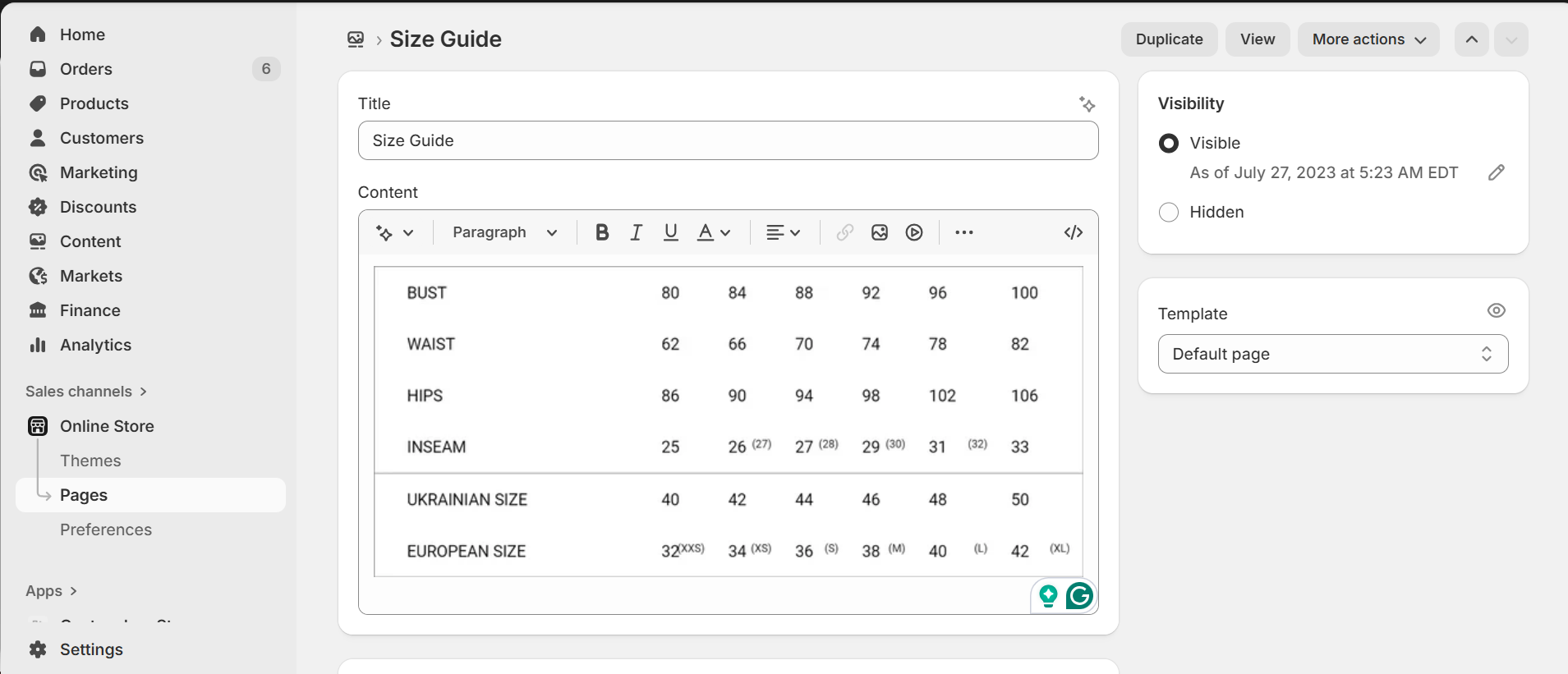Insert video via play icon

tap(914, 232)
